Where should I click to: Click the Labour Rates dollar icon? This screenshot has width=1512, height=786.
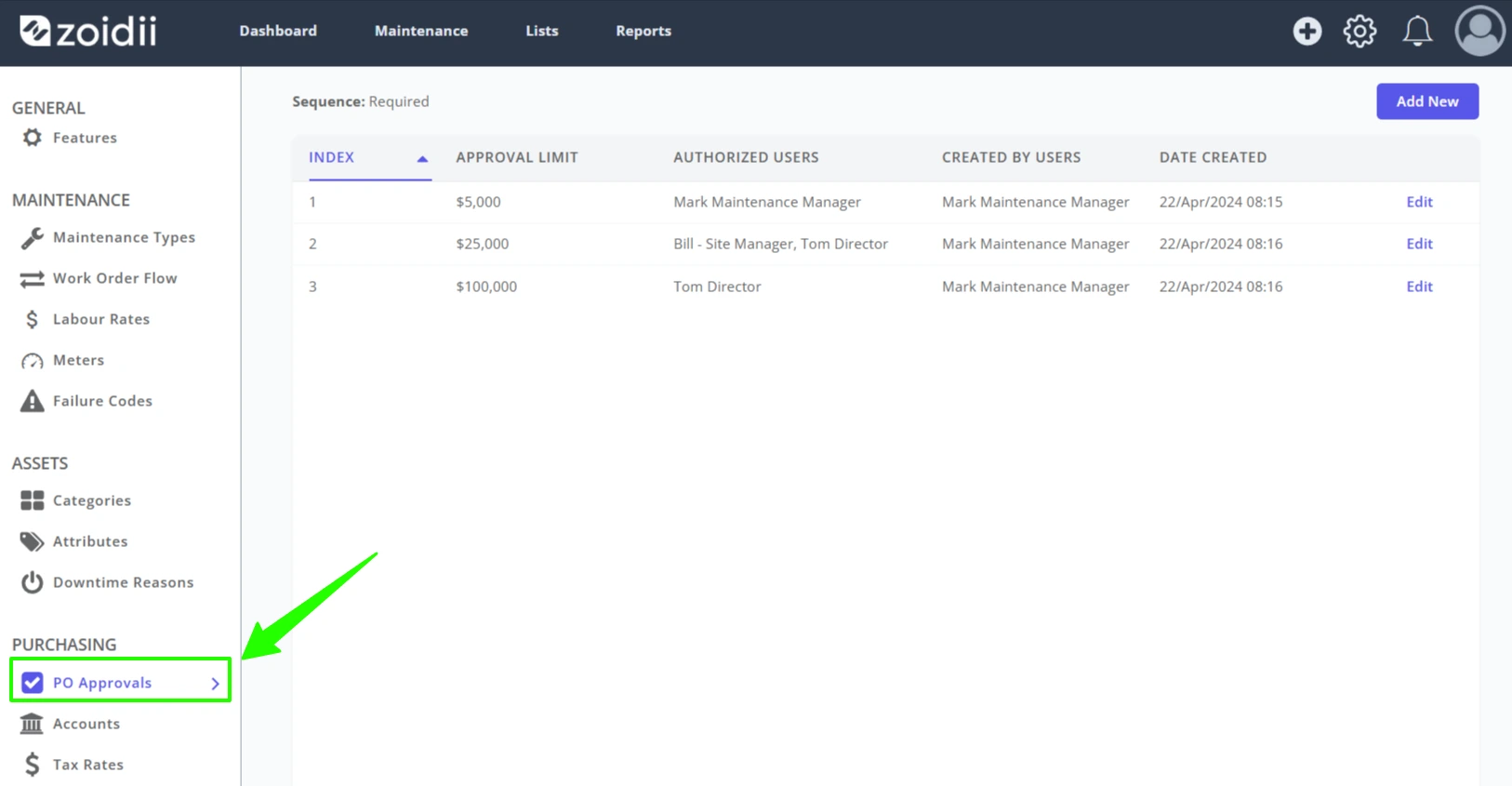33,319
